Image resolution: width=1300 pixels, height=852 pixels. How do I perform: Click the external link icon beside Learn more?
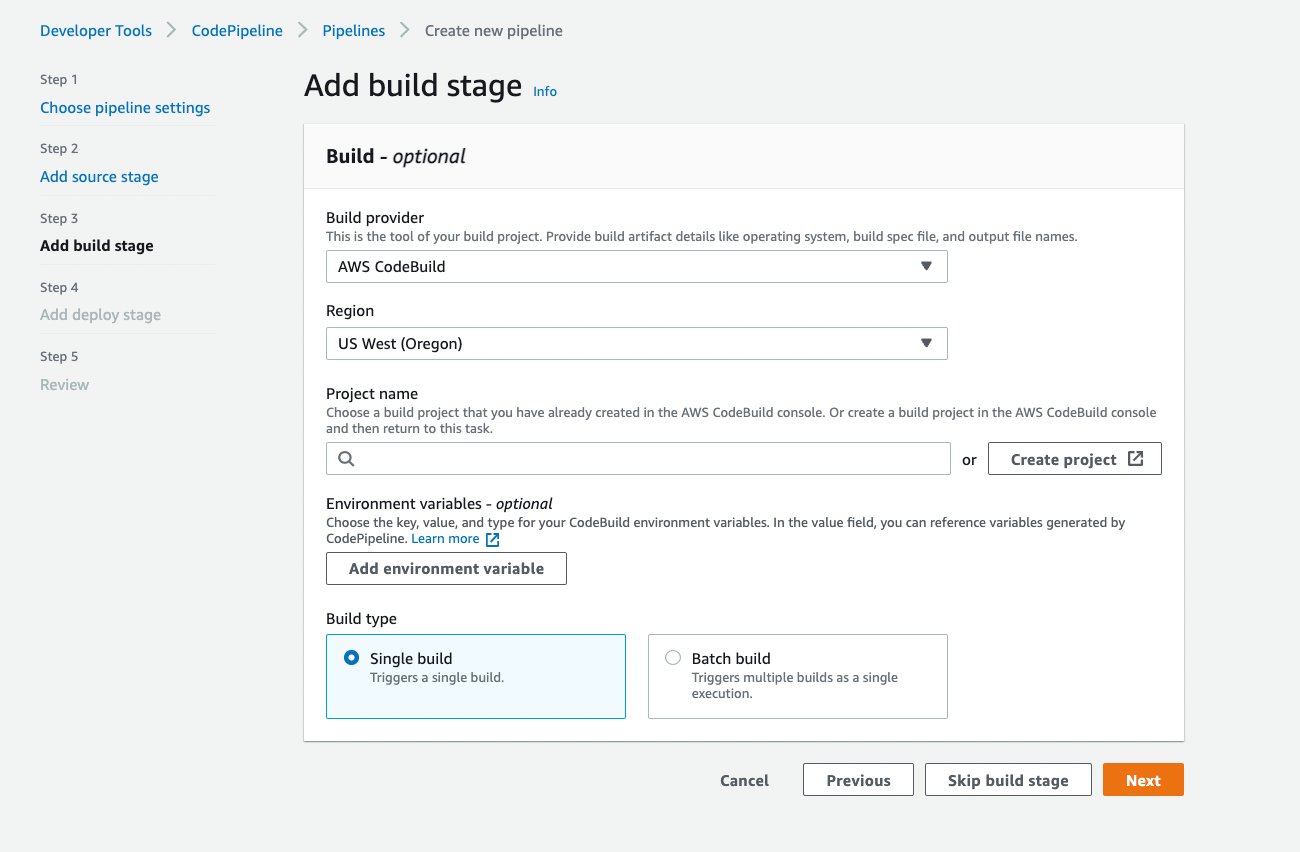492,539
